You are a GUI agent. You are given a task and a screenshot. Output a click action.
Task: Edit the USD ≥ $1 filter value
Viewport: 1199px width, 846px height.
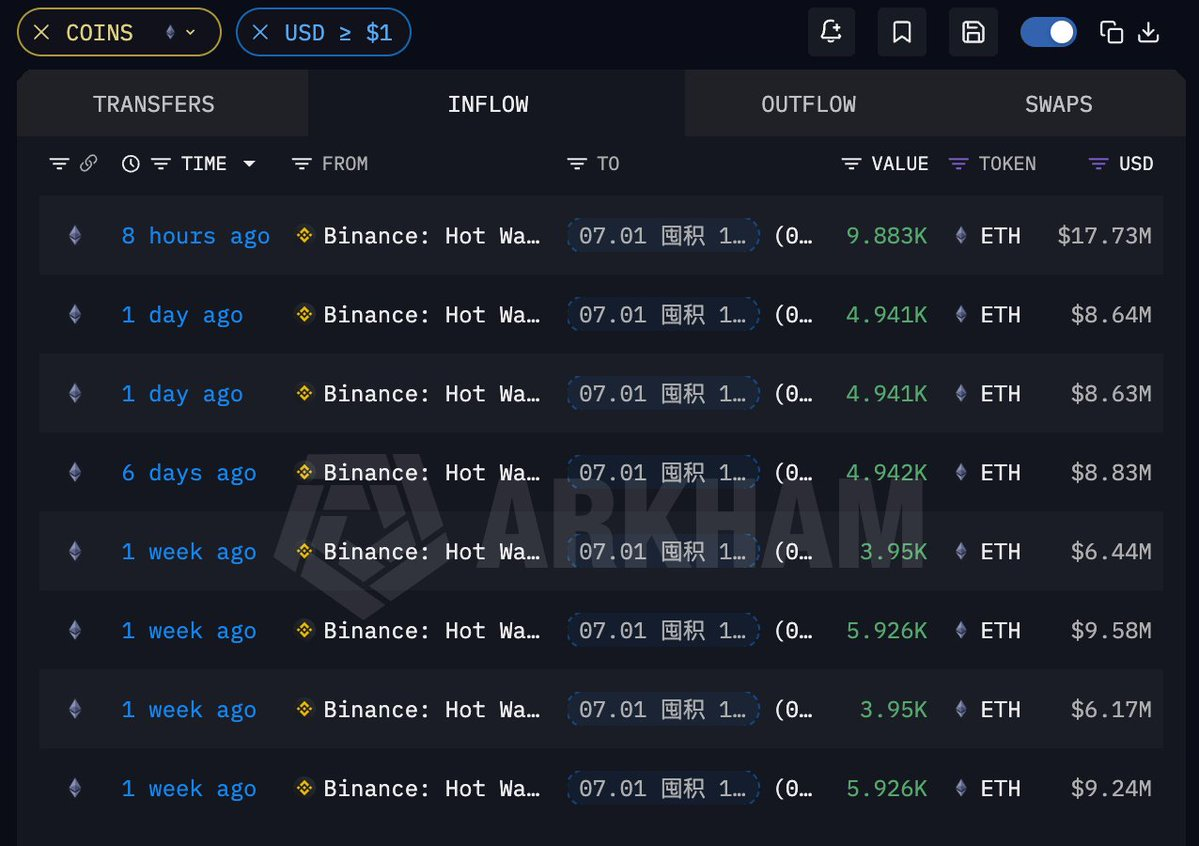point(338,32)
